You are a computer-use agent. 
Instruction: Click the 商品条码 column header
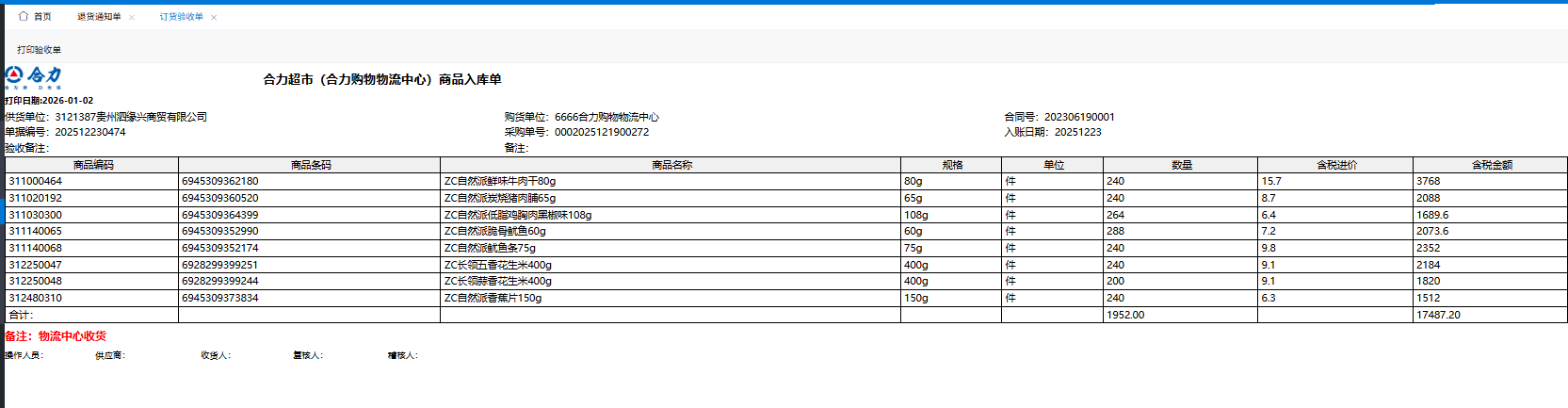click(x=310, y=165)
